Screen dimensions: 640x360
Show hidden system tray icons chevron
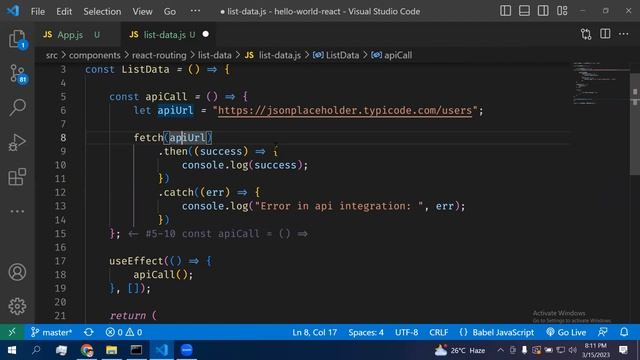click(500, 350)
